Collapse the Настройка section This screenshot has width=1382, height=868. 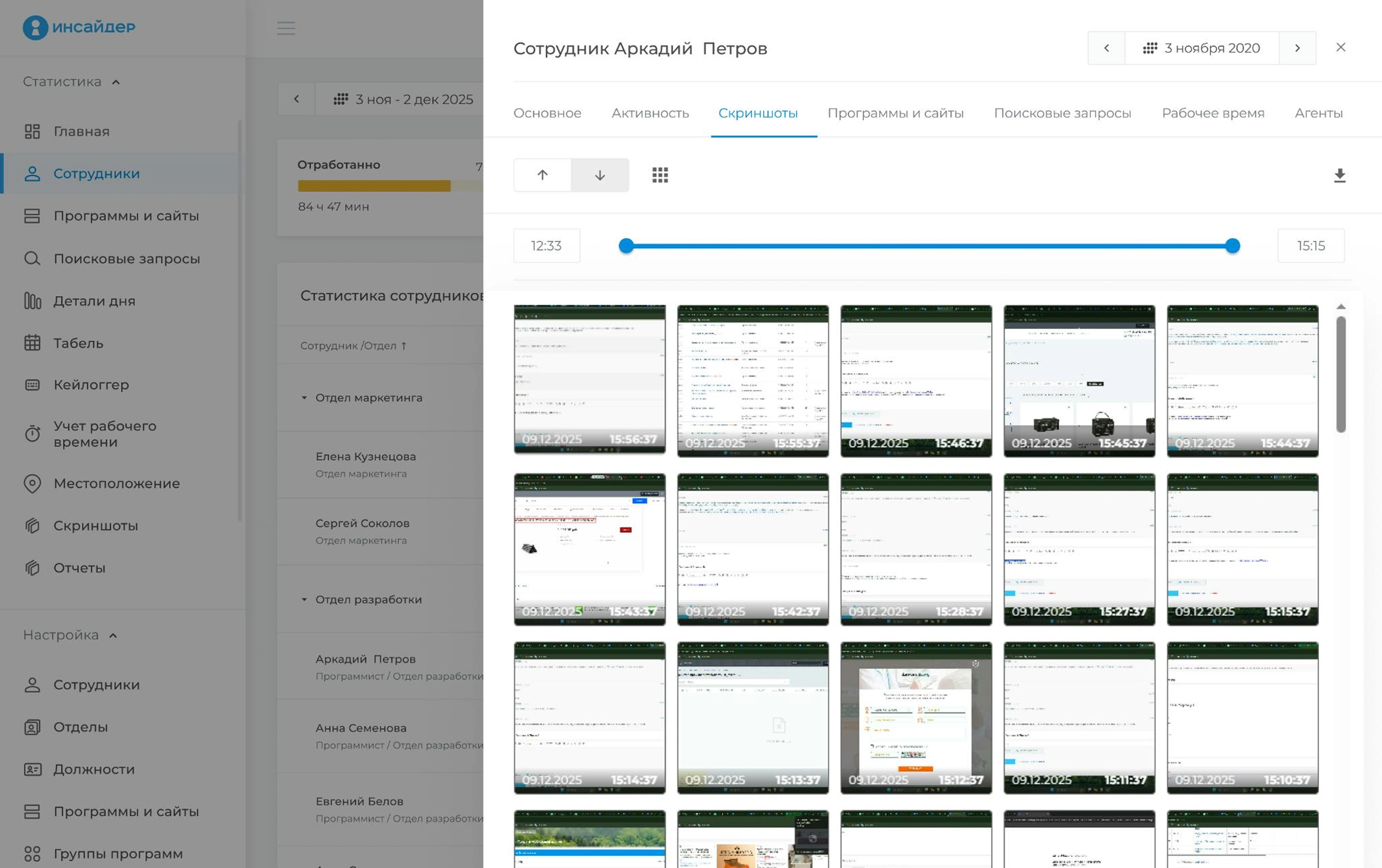[113, 635]
